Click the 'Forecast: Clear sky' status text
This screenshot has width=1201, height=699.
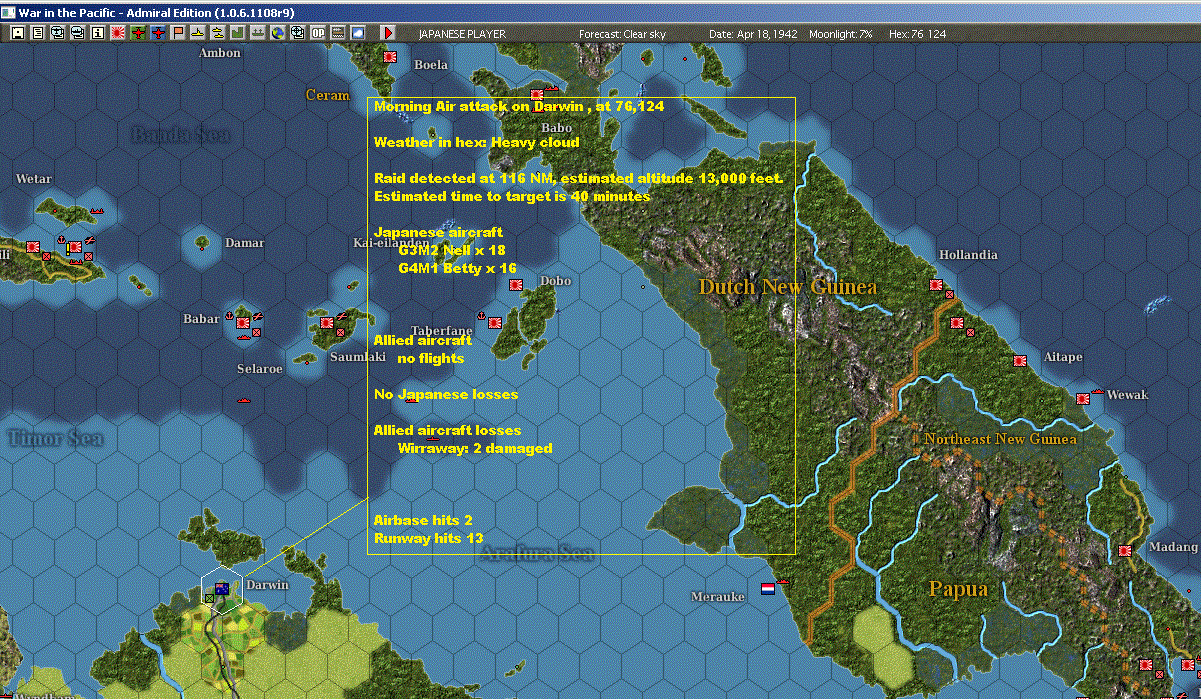tap(623, 34)
